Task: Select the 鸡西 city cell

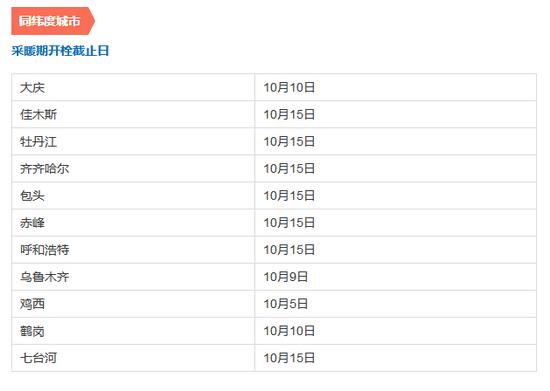Action: [x=133, y=304]
